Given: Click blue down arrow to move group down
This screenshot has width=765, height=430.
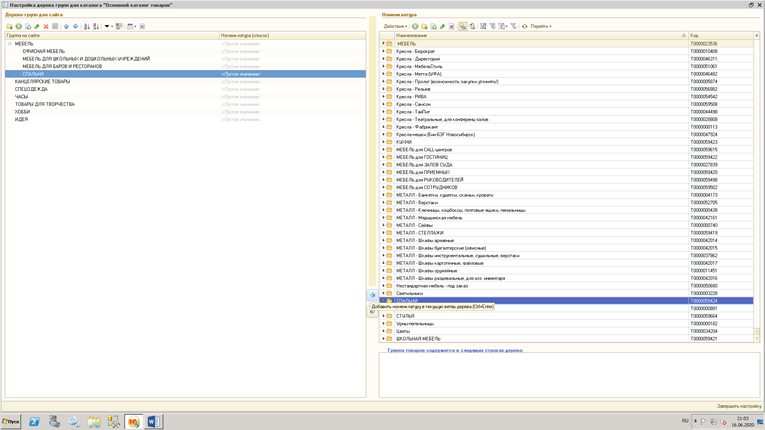Looking at the screenshot, I should pos(75,27).
